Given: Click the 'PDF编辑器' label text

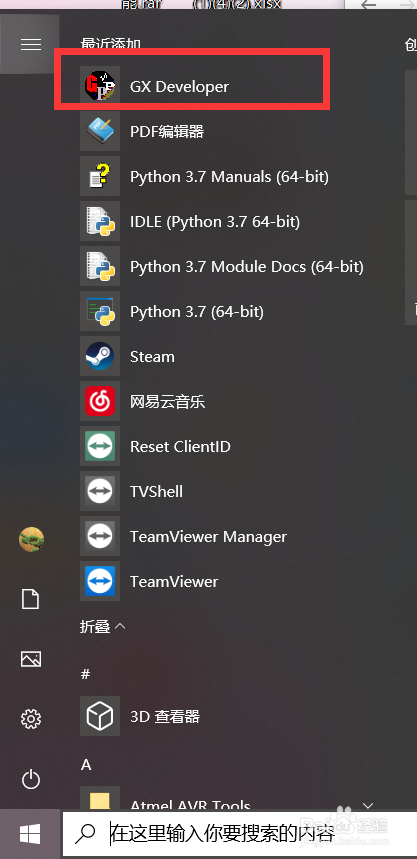Looking at the screenshot, I should pos(167,132).
